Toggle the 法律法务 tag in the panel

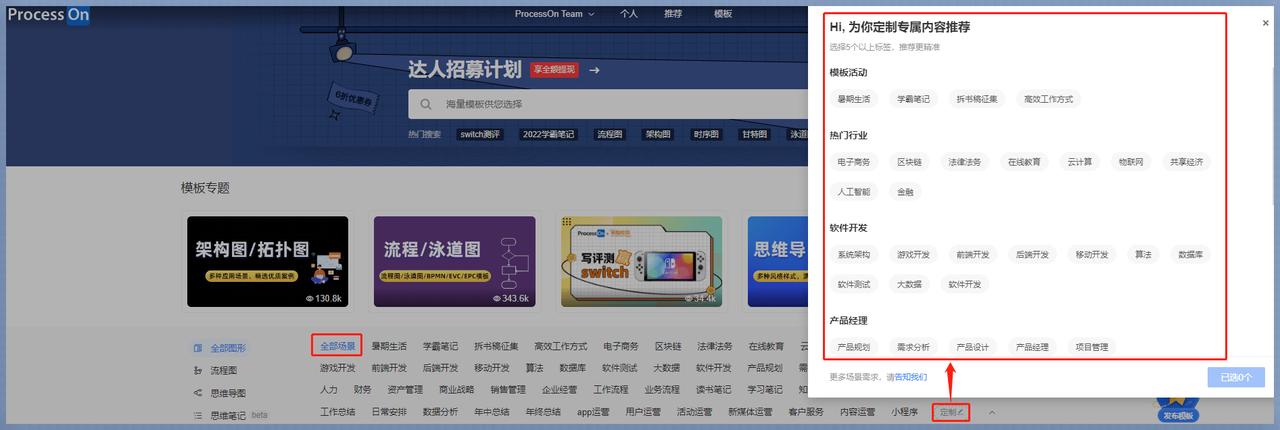(965, 161)
